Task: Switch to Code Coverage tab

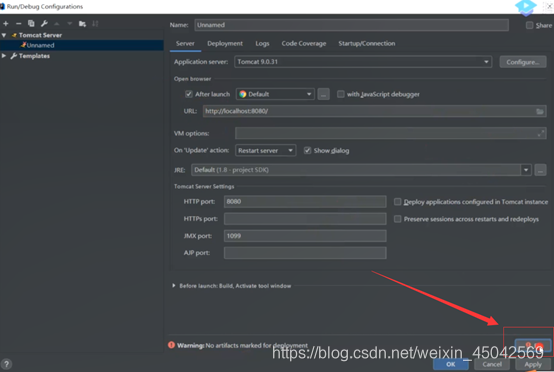Action: 303,43
